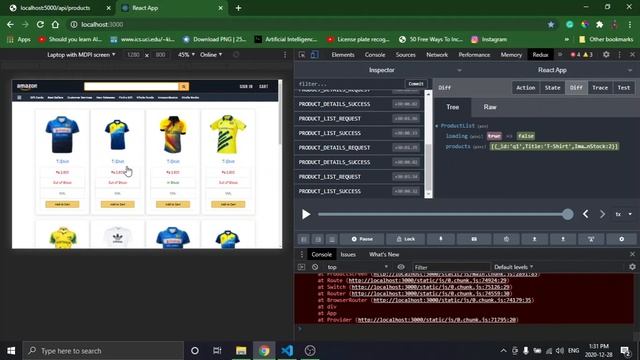Click the red error count badge

(x=576, y=54)
